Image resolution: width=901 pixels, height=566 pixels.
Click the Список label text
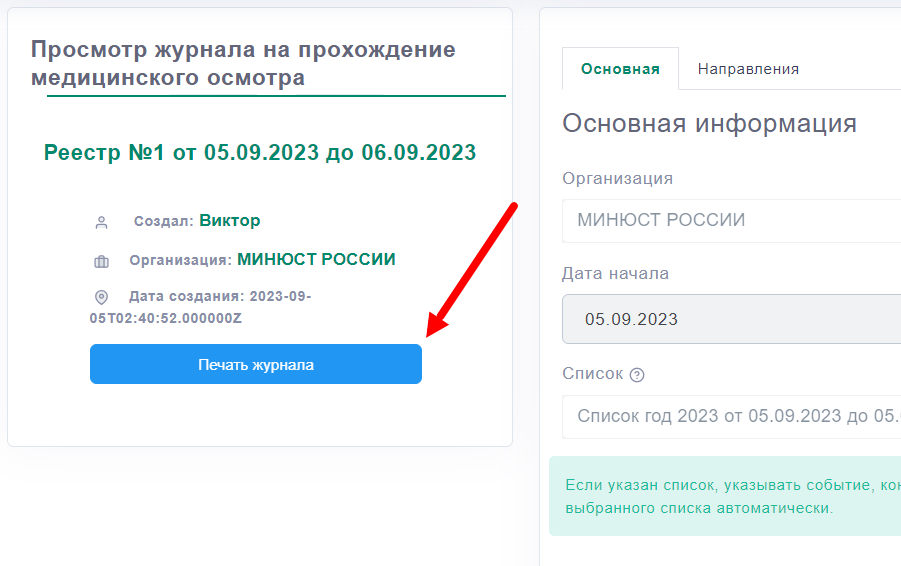pos(592,374)
